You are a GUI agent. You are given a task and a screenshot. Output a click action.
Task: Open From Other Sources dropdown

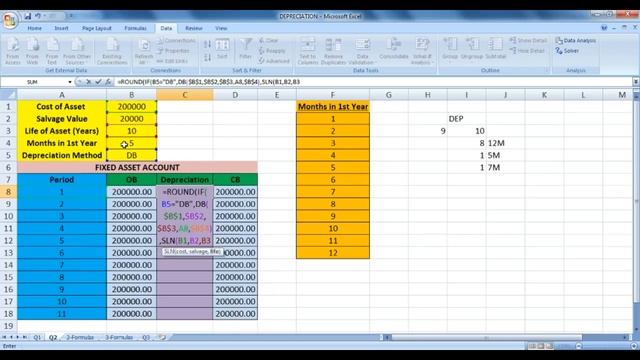click(77, 51)
